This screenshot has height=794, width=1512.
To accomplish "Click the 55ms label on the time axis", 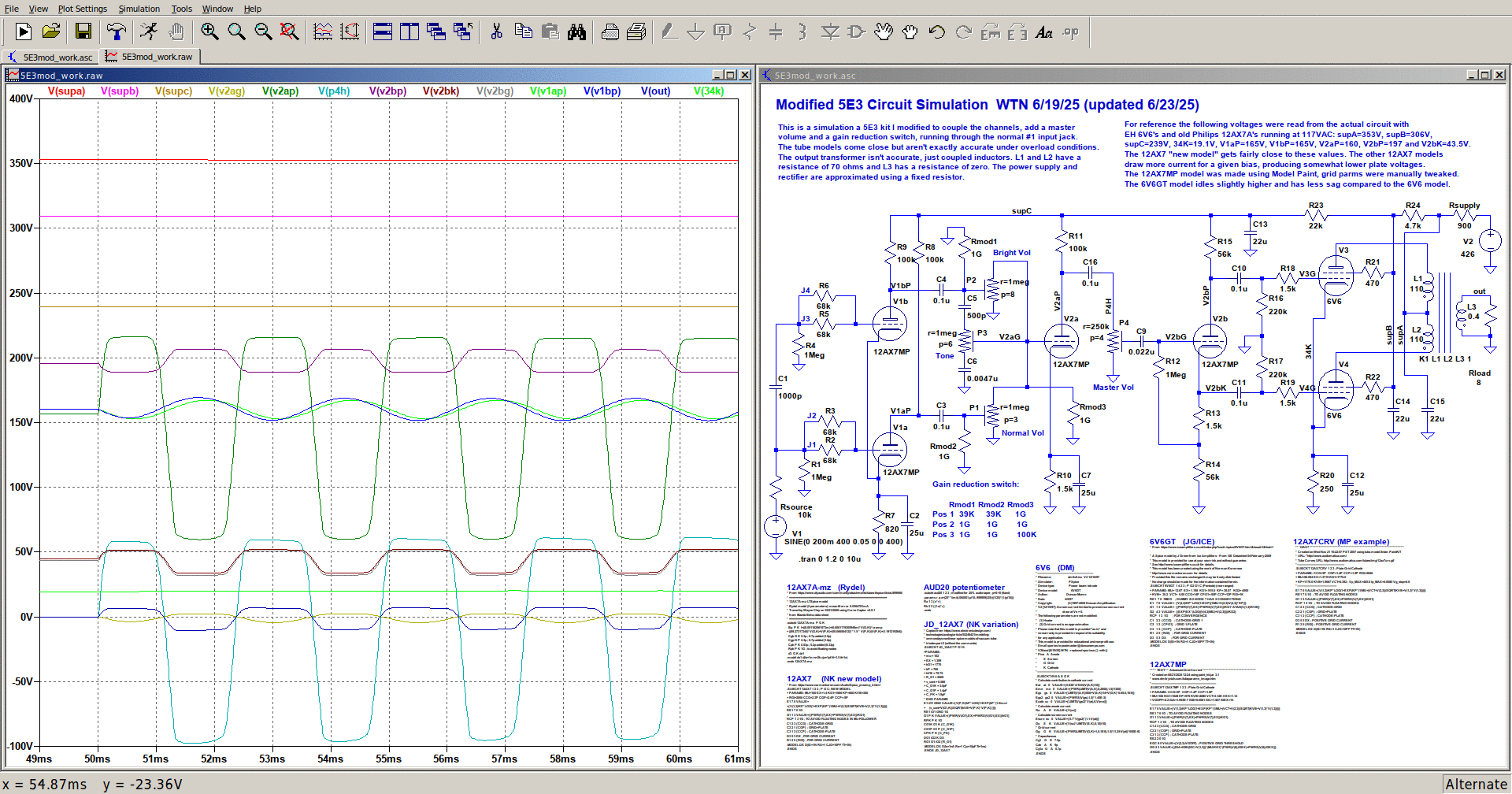I will coord(388,759).
